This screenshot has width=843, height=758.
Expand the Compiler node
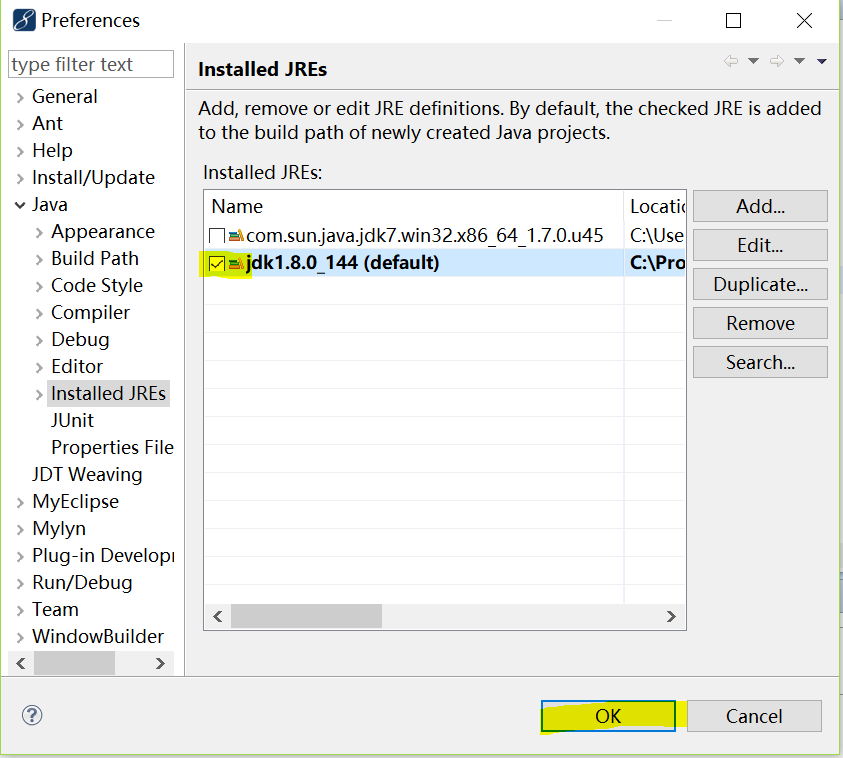pos(39,313)
